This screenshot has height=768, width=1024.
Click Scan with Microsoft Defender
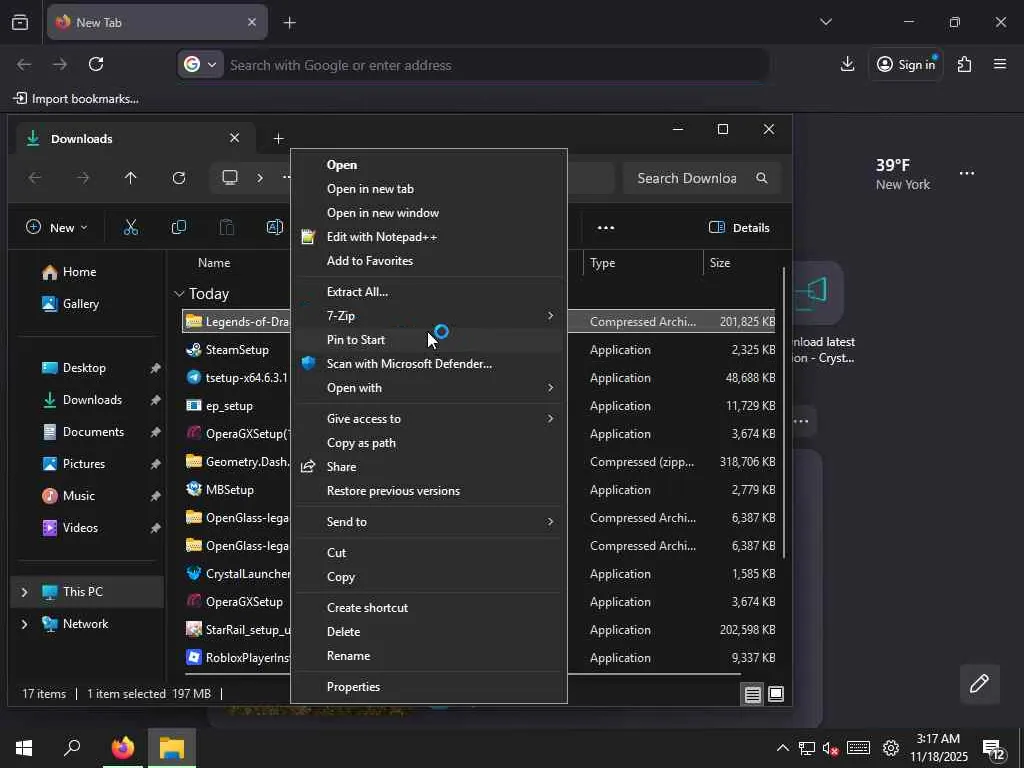[409, 364]
